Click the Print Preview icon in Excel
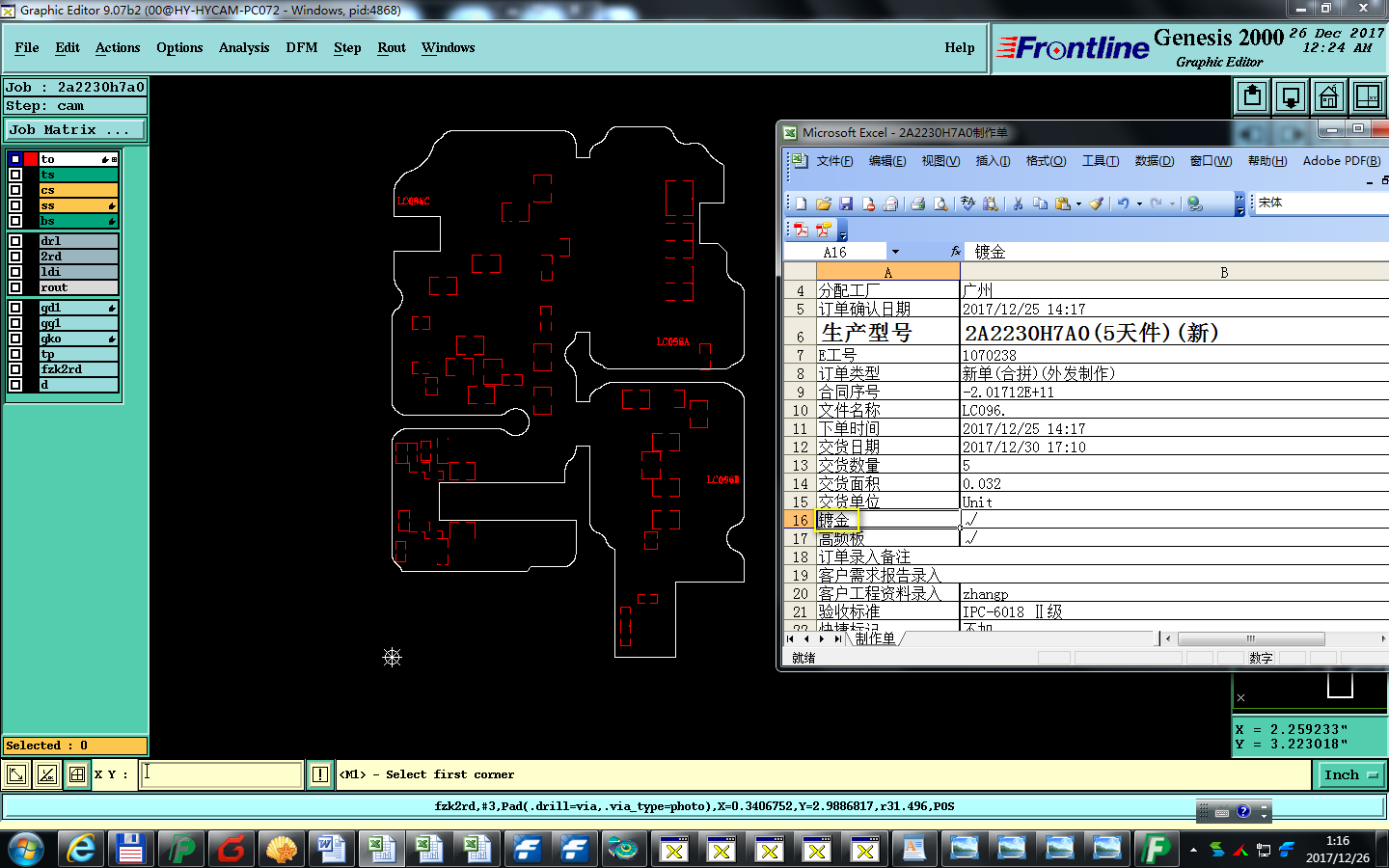 tap(940, 203)
